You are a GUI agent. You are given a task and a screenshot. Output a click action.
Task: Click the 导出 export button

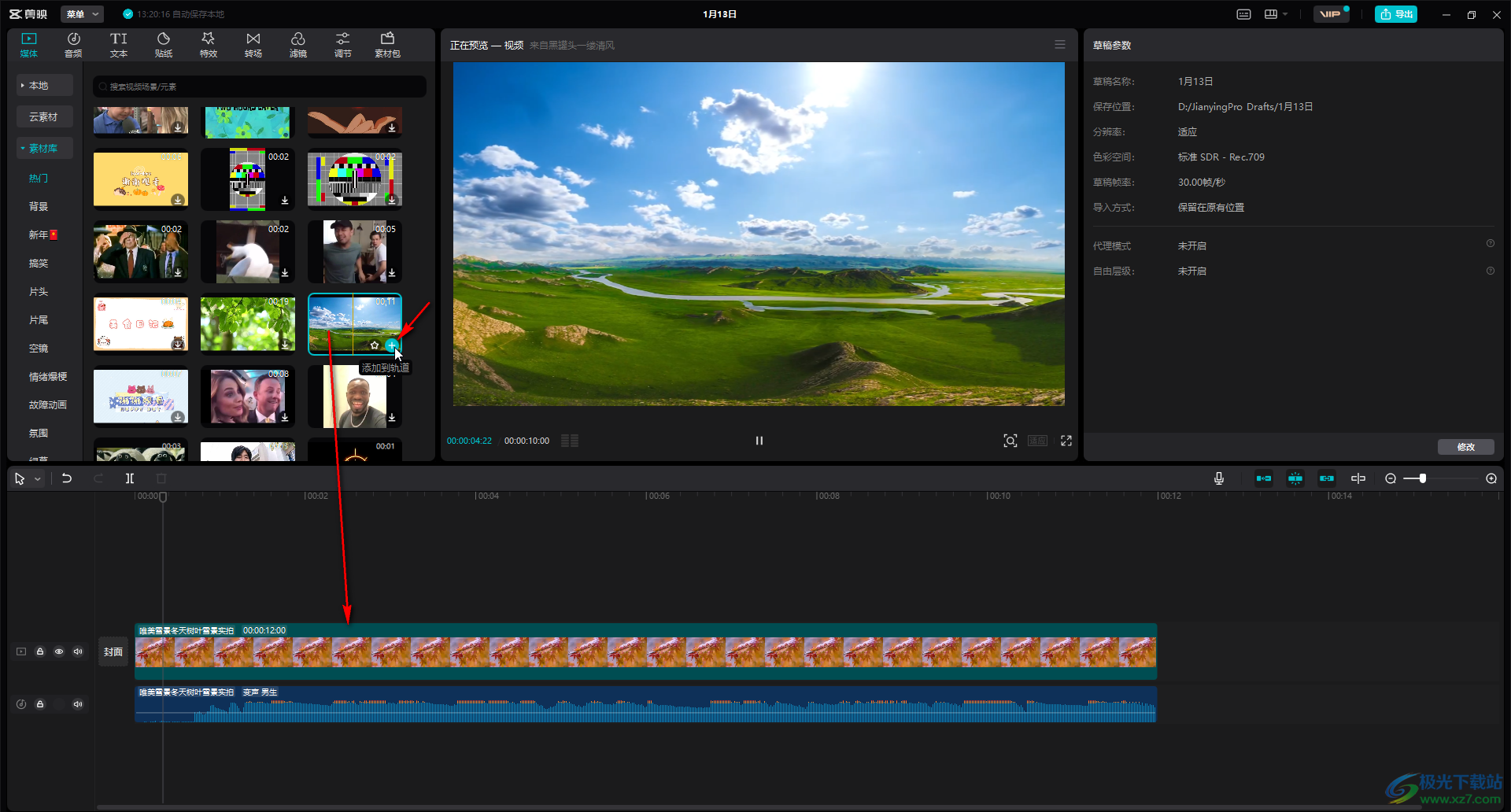click(1396, 14)
